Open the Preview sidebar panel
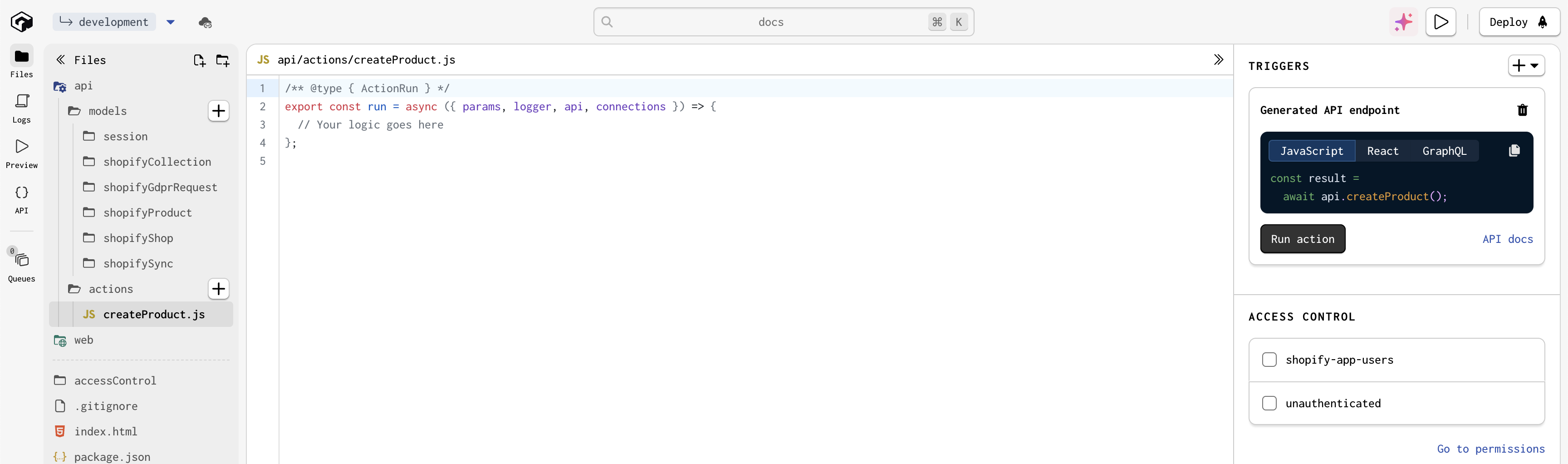The image size is (1568, 464). click(21, 153)
